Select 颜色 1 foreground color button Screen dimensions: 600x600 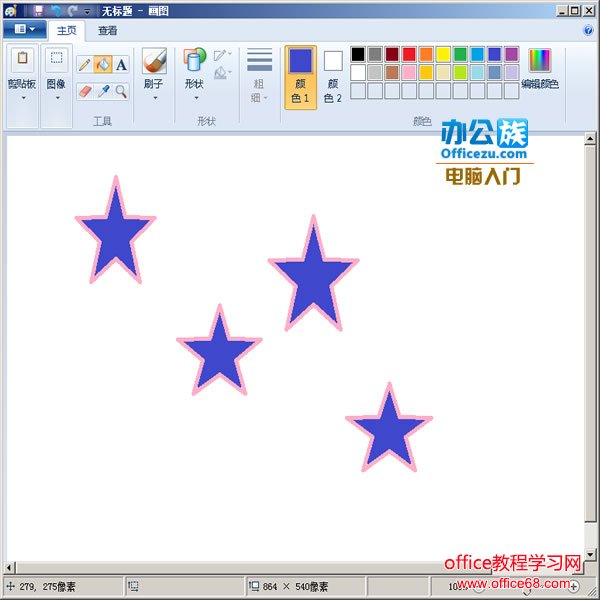click(300, 78)
